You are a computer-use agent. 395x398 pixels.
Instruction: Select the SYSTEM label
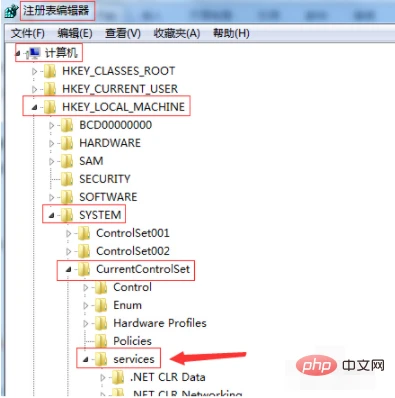[x=100, y=215]
